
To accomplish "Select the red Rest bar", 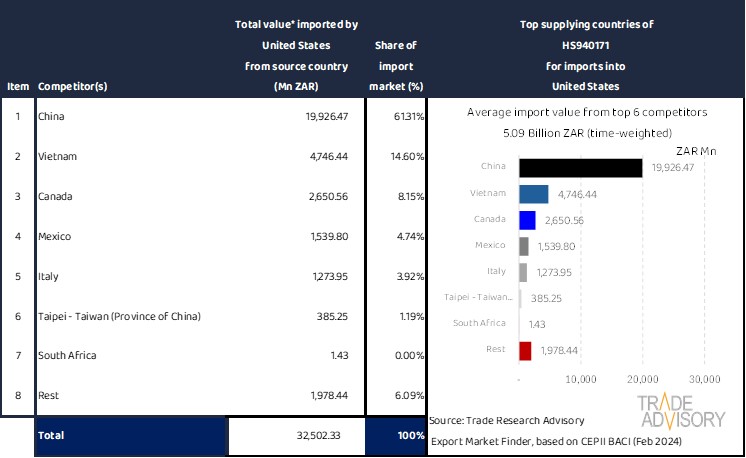I will (x=526, y=350).
